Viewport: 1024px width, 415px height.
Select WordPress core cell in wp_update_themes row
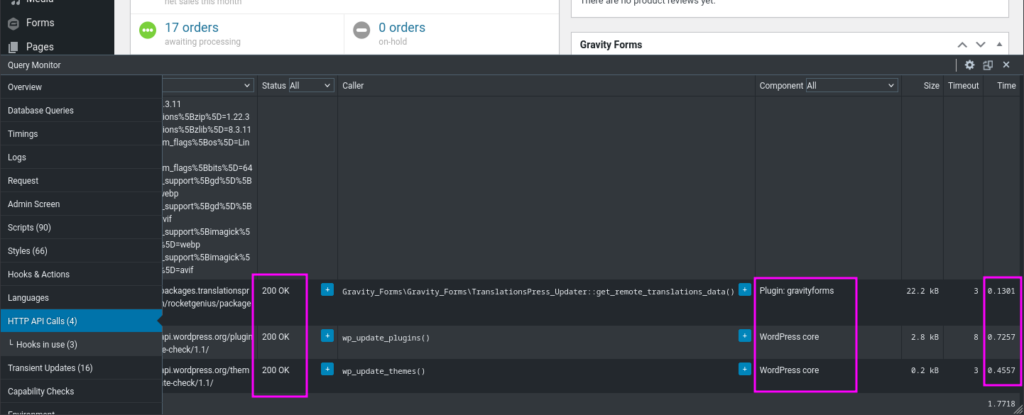789,370
